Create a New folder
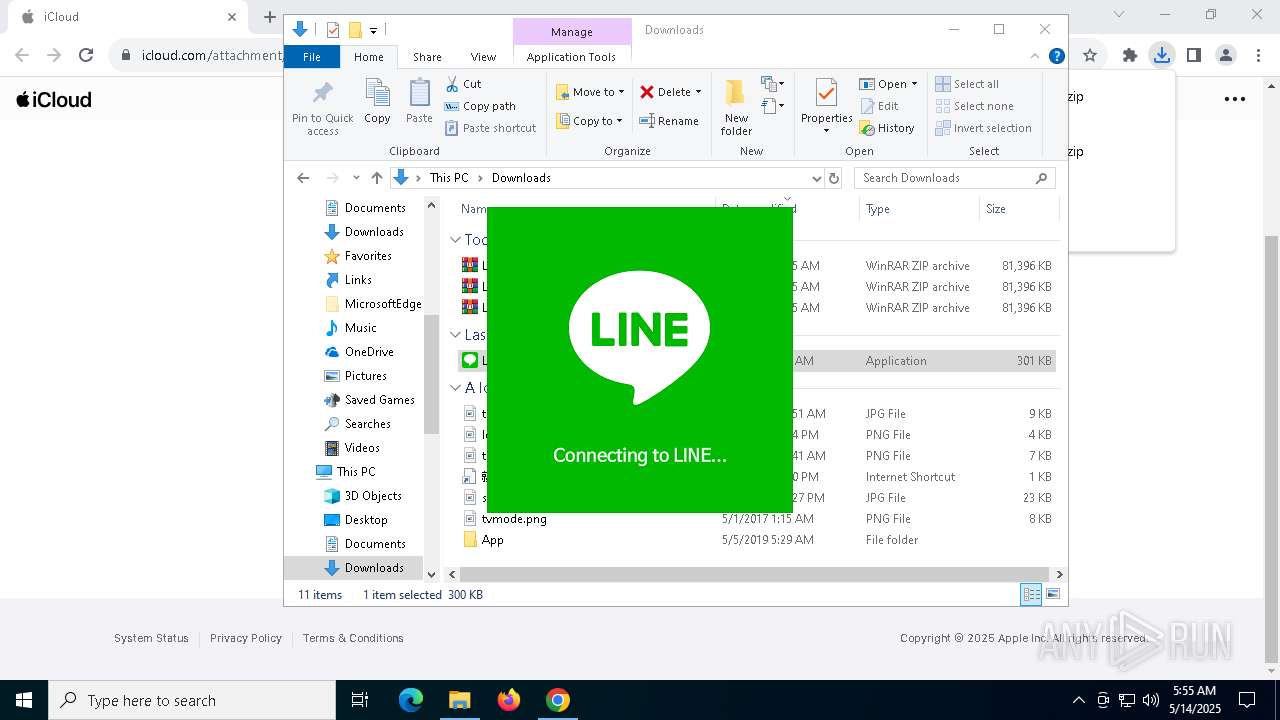The height and width of the screenshot is (720, 1280). pyautogui.click(x=736, y=107)
